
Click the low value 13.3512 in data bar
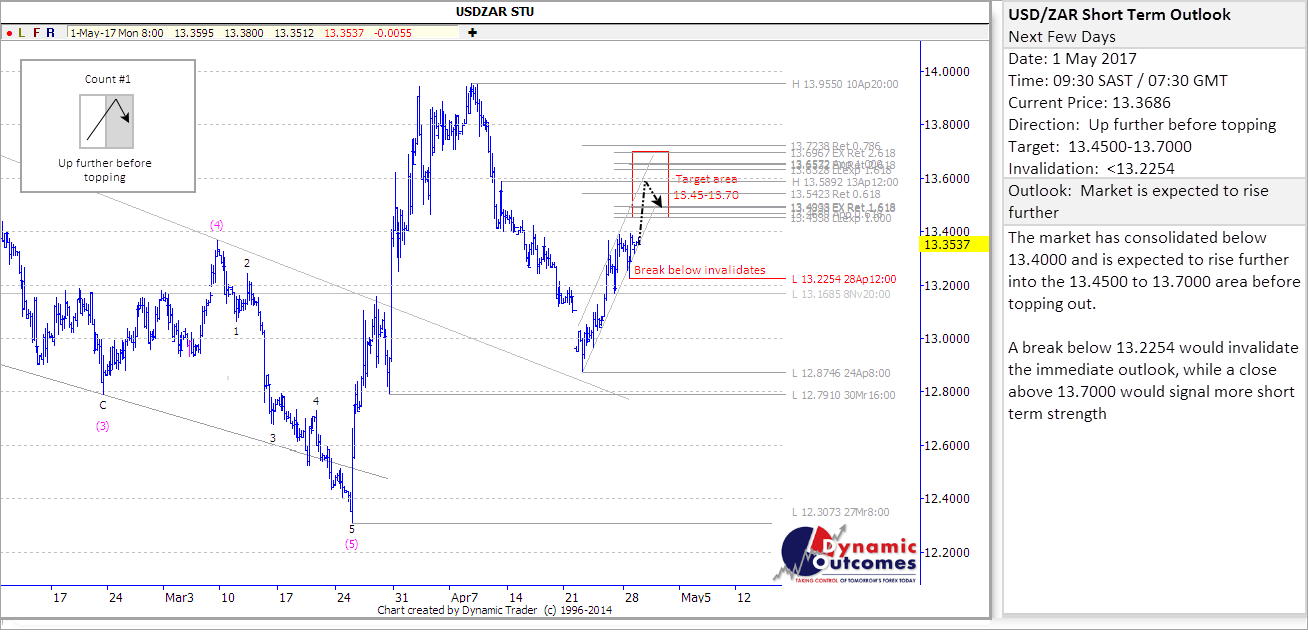coord(294,32)
